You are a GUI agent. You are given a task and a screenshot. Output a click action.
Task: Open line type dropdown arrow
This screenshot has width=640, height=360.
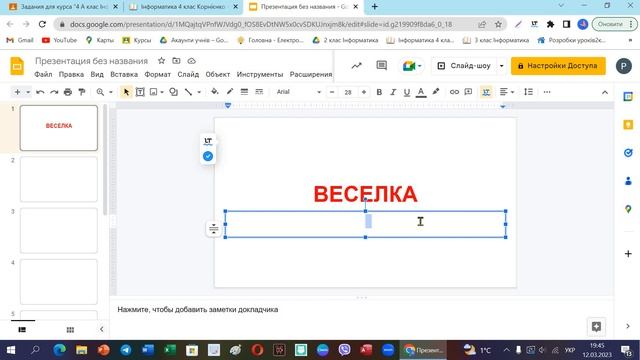pyautogui.click(x=199, y=92)
